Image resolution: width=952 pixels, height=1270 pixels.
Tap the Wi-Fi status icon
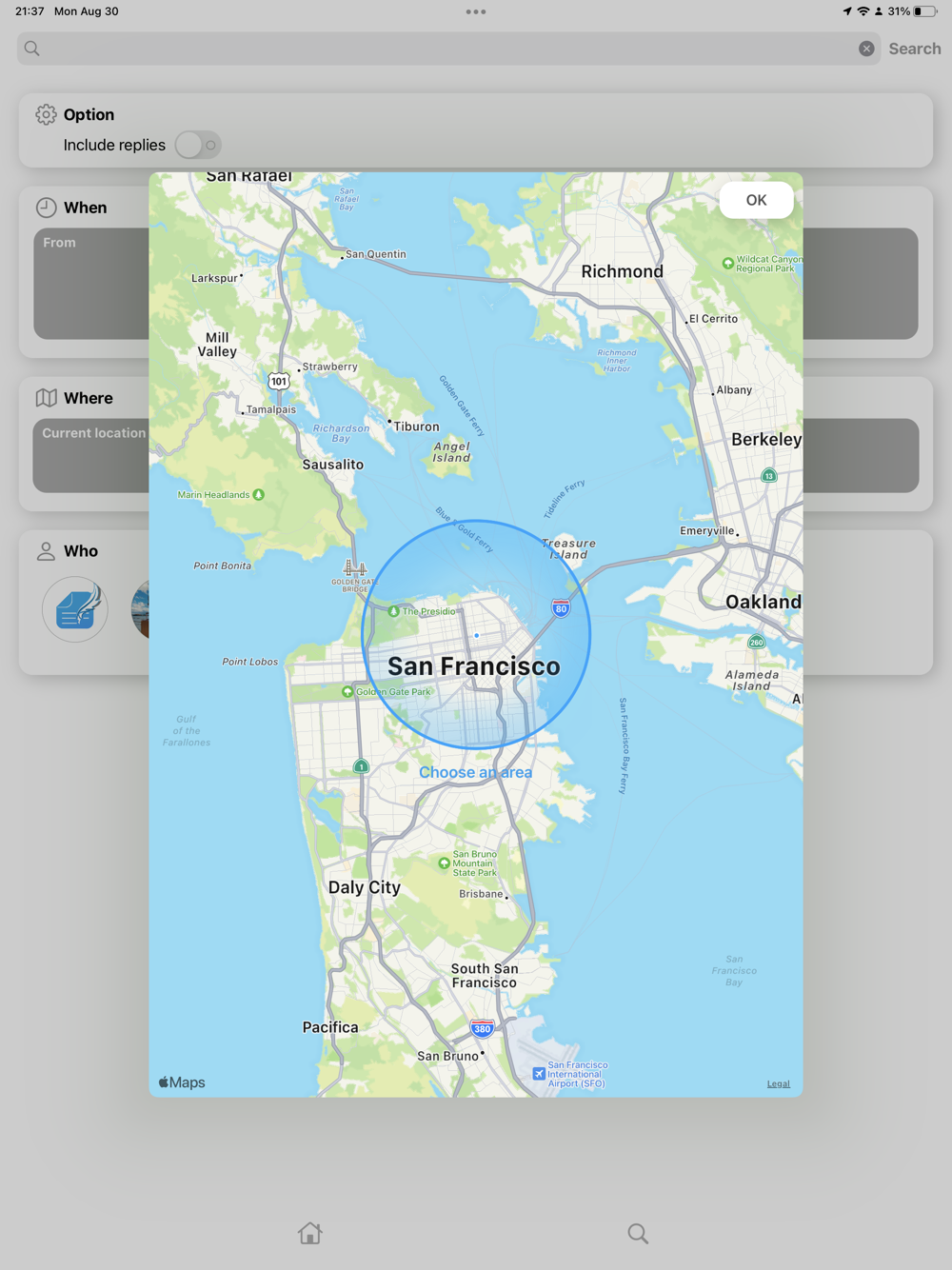(x=863, y=11)
